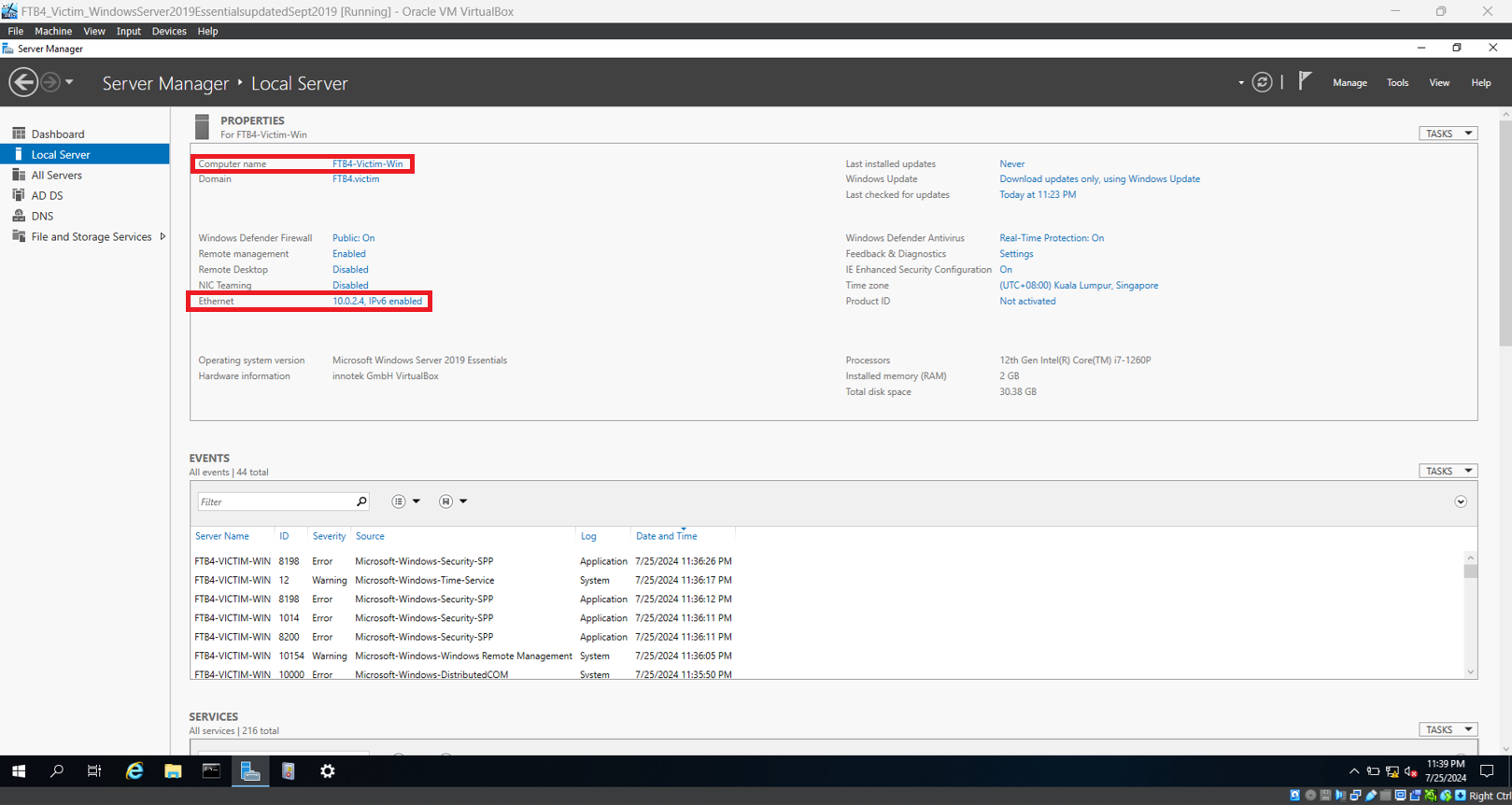
Task: Open the VirtualBox Machine menu
Action: click(53, 31)
